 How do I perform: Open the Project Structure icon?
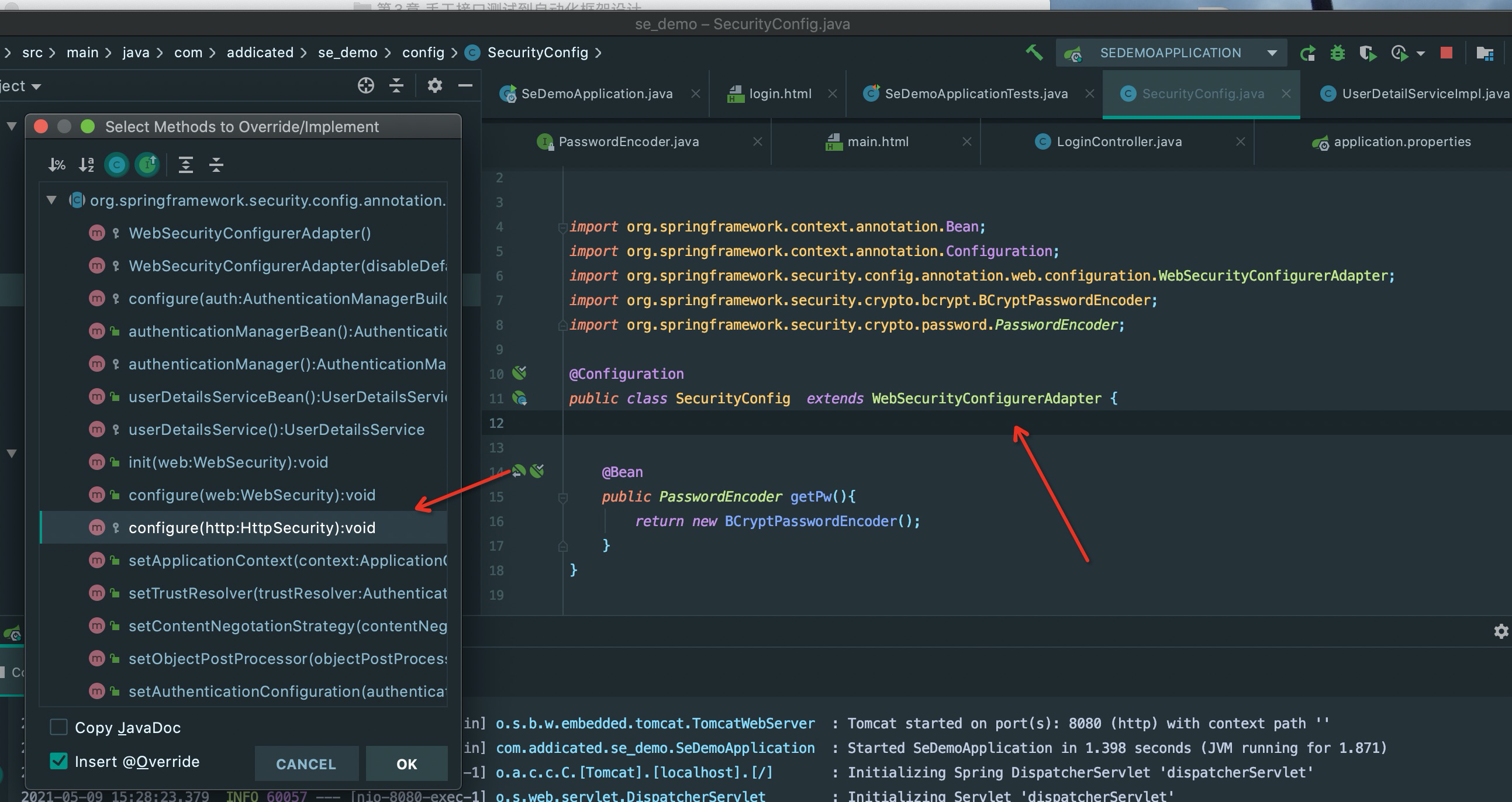pos(1485,53)
